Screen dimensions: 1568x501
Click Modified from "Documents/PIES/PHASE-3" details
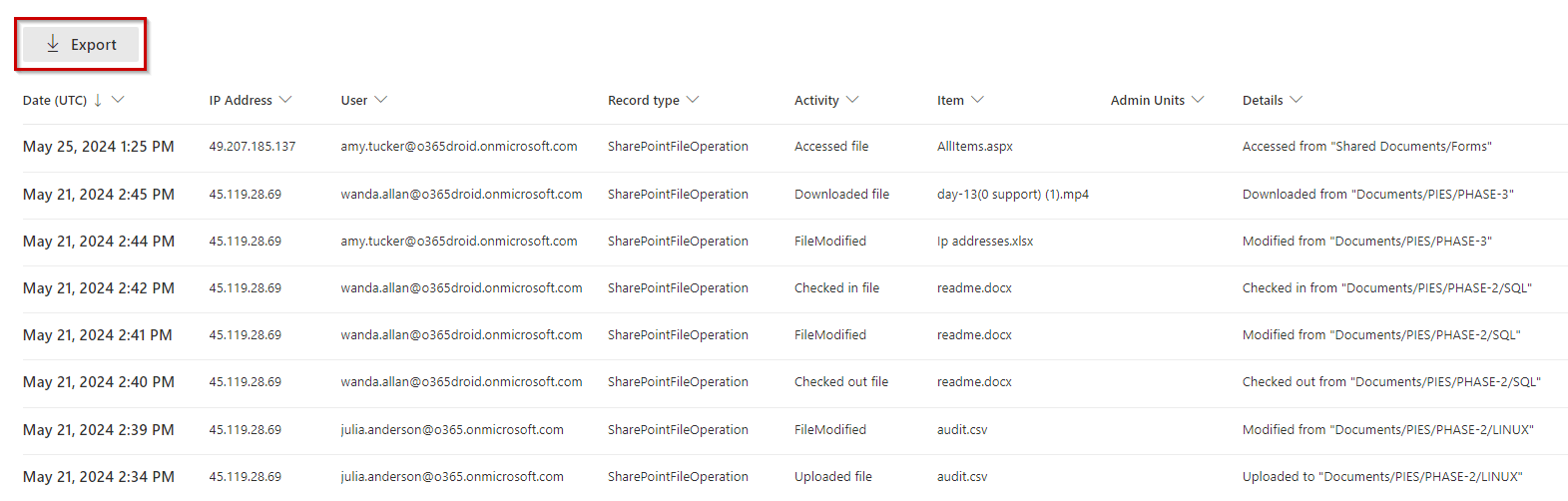point(1367,242)
